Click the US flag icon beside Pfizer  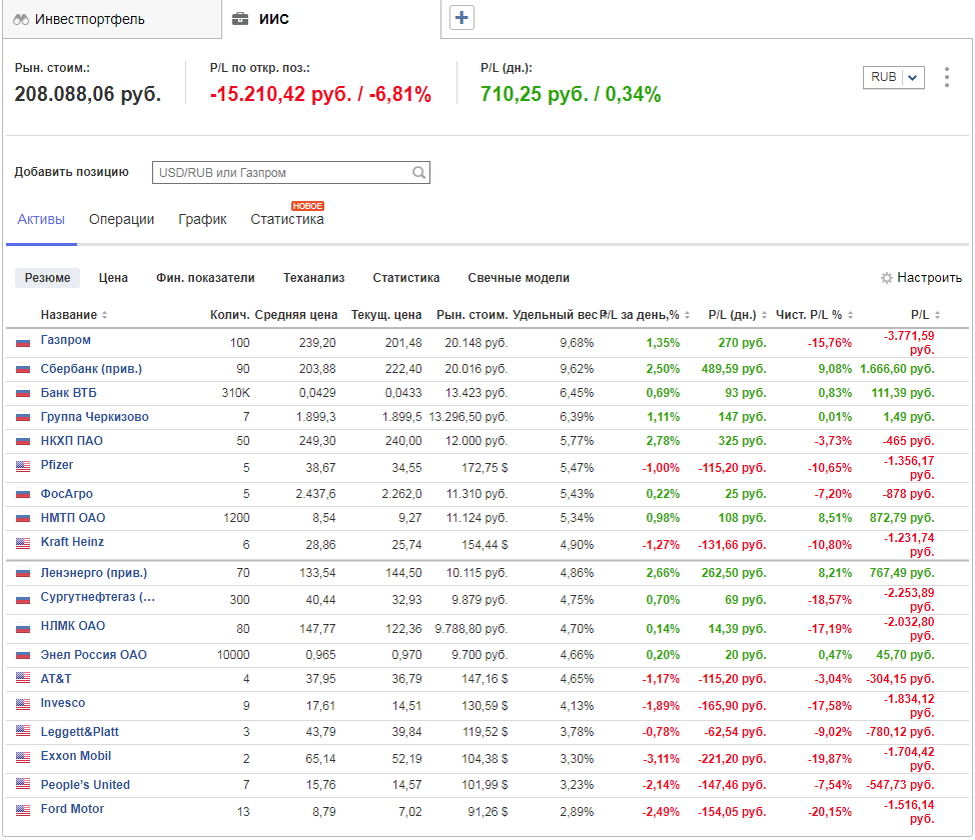pos(23,466)
